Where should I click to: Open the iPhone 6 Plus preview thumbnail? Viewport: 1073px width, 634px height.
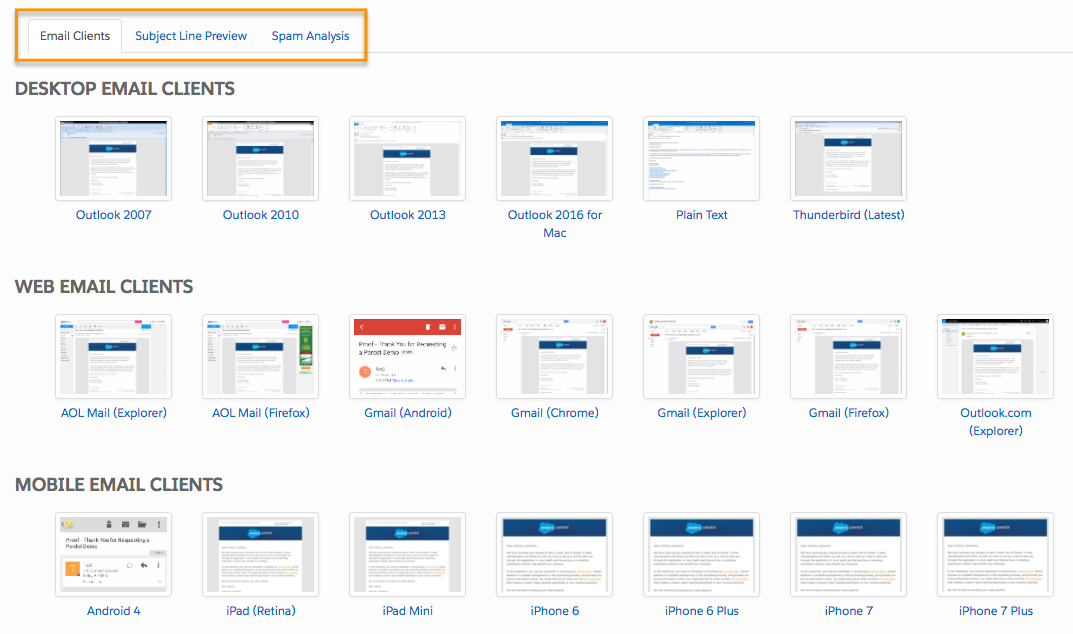click(701, 555)
